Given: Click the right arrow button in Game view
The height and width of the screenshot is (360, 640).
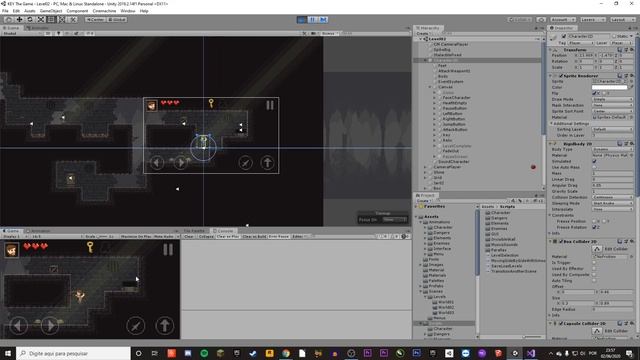Looking at the screenshot, I should pos(50,325).
